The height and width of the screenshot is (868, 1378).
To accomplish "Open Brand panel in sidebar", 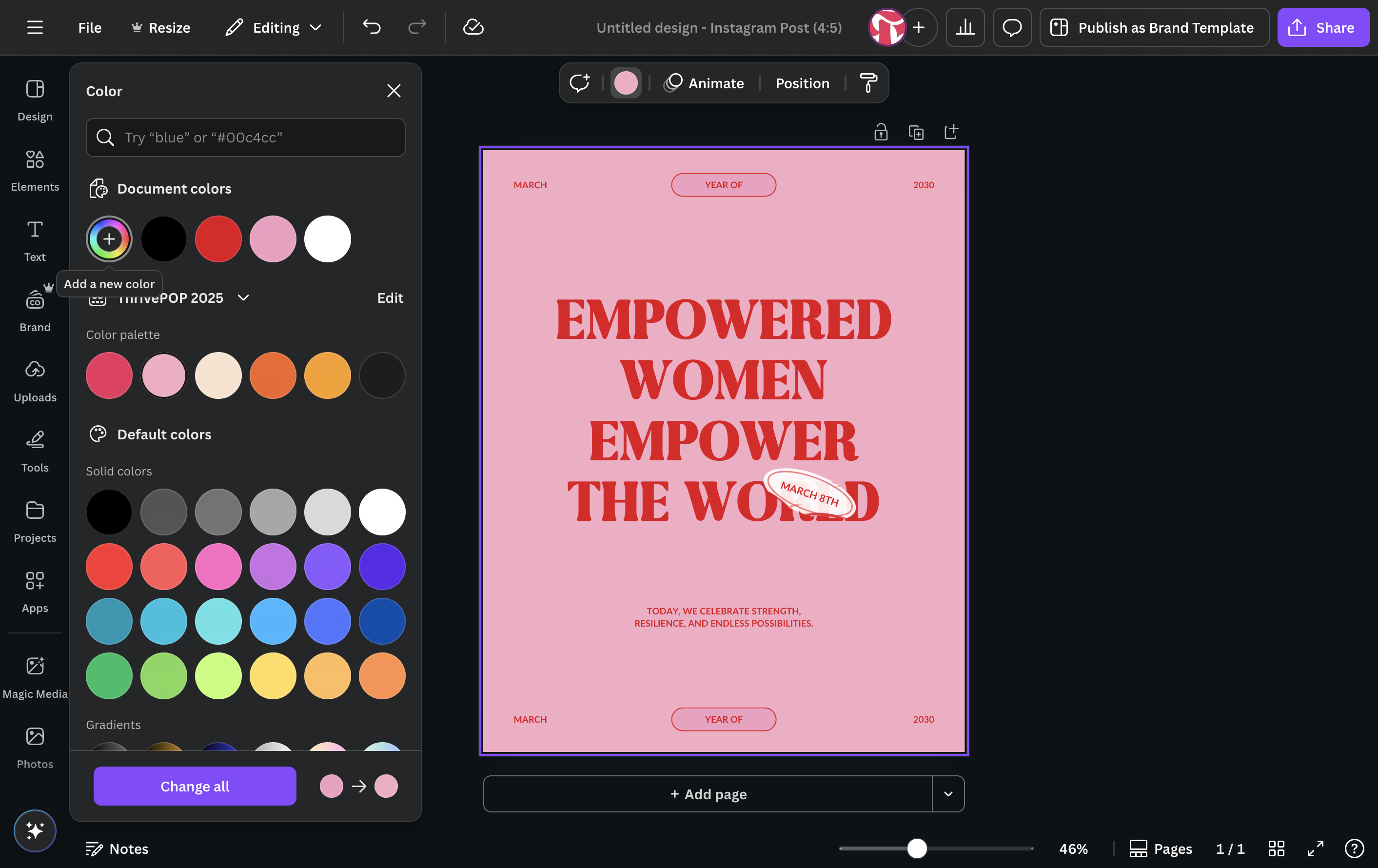I will (x=35, y=311).
